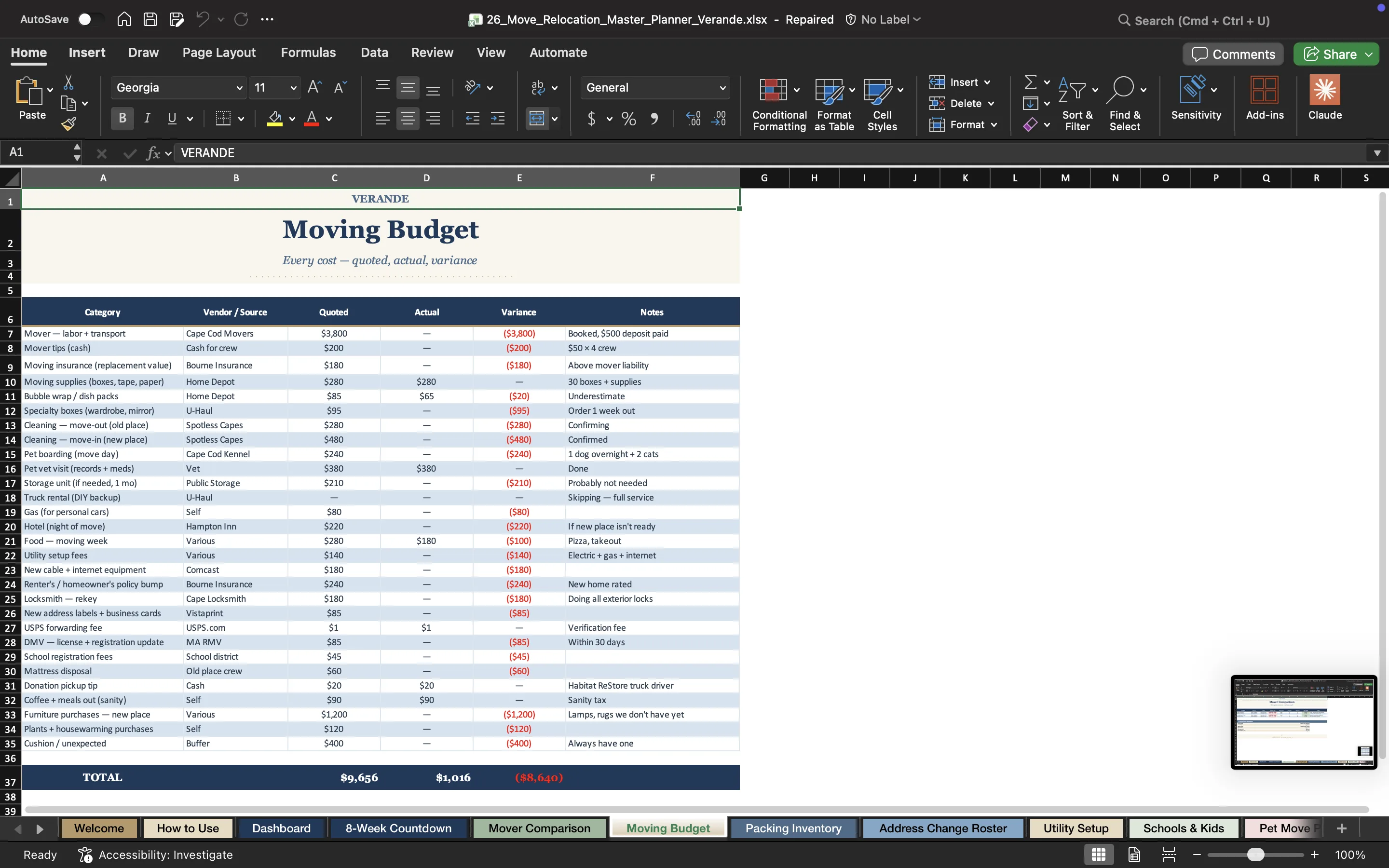Toggle Underline formatting
The height and width of the screenshot is (868, 1389).
(x=172, y=119)
